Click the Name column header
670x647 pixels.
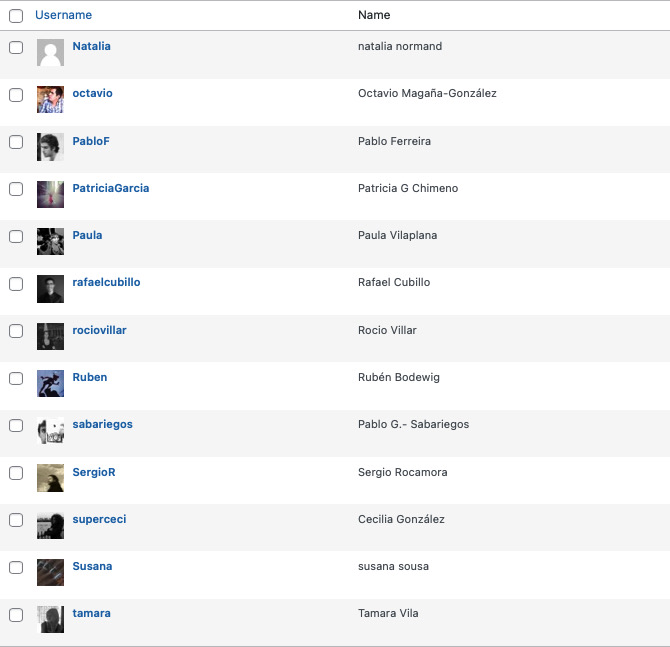pos(374,15)
